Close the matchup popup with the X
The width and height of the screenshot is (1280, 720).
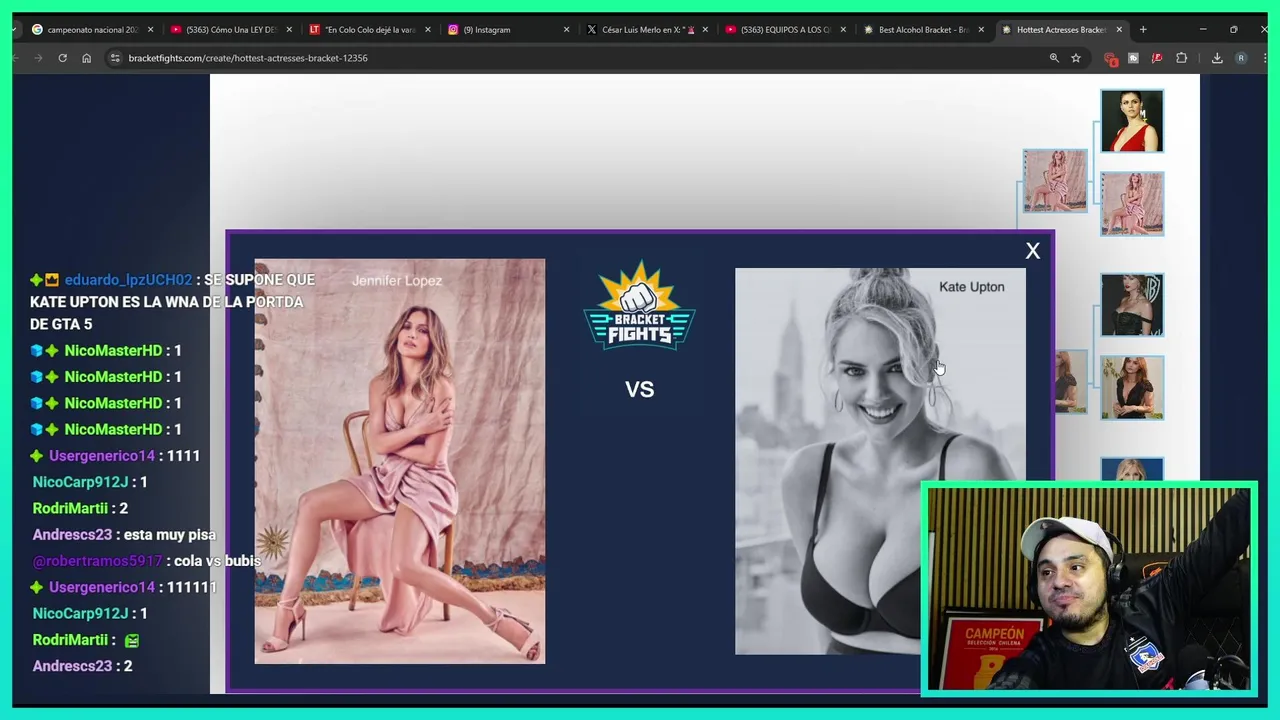click(x=1033, y=251)
